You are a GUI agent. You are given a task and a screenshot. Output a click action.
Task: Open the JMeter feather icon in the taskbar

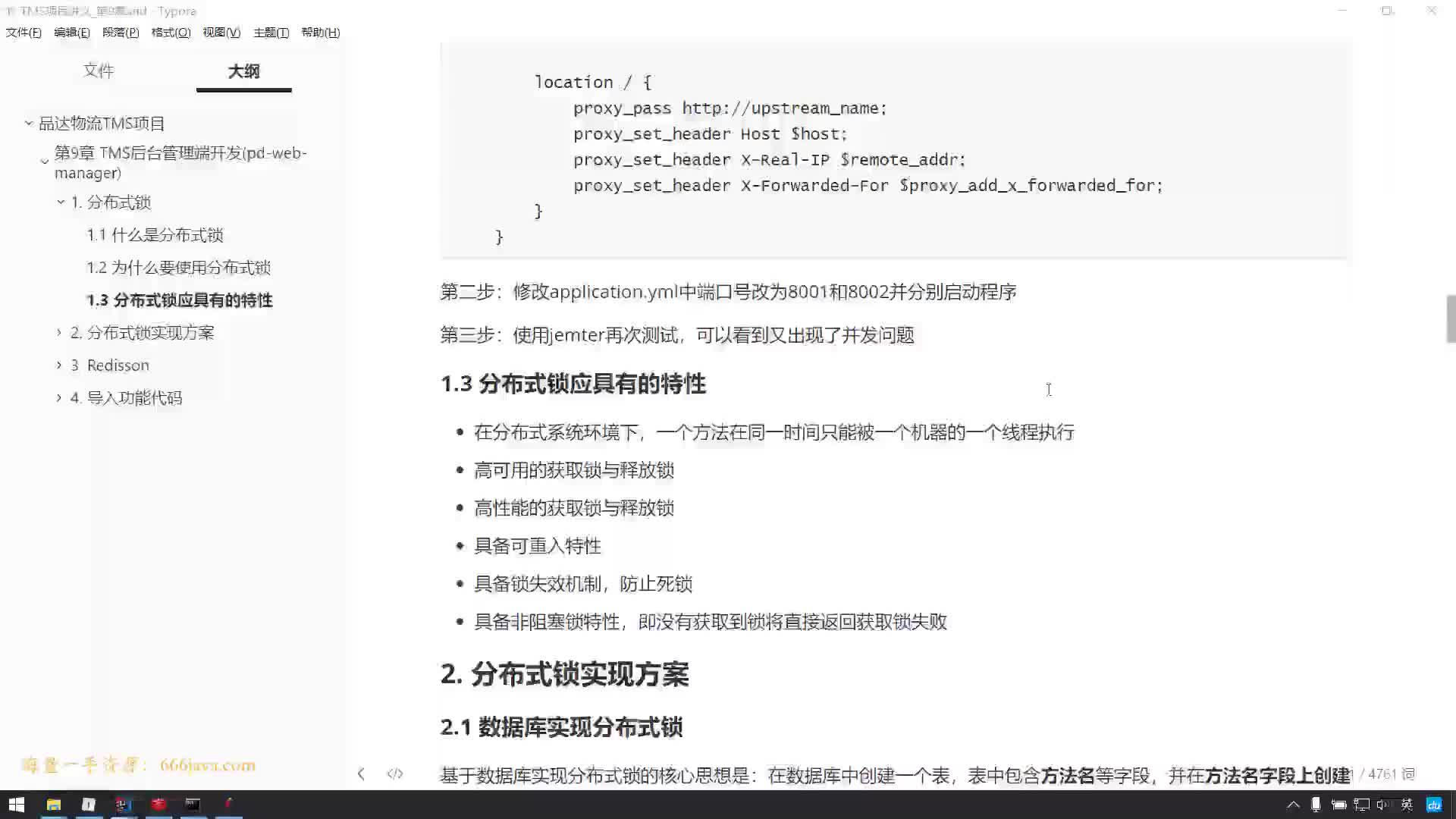pyautogui.click(x=227, y=805)
